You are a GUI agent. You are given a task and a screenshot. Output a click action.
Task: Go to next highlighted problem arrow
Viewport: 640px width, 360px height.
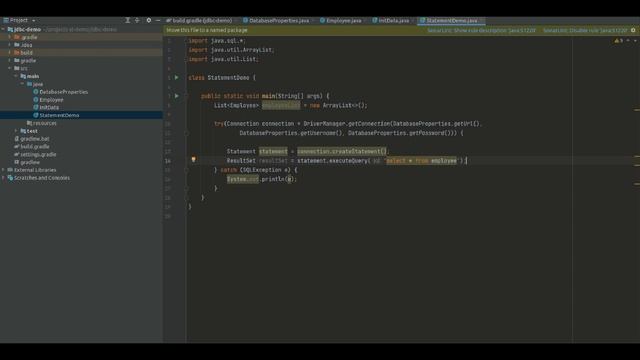click(x=635, y=40)
